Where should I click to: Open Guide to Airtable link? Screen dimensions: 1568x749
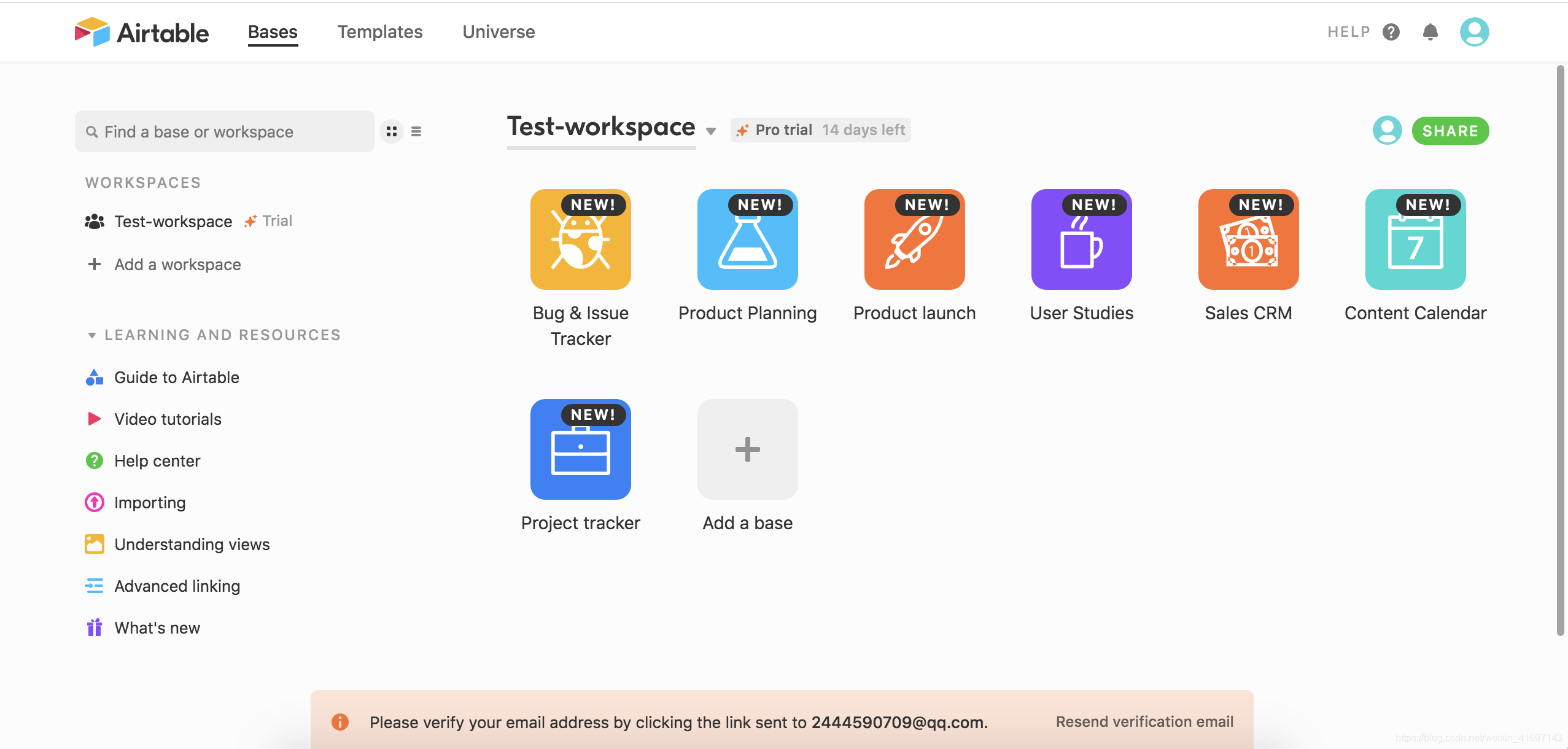tap(177, 378)
